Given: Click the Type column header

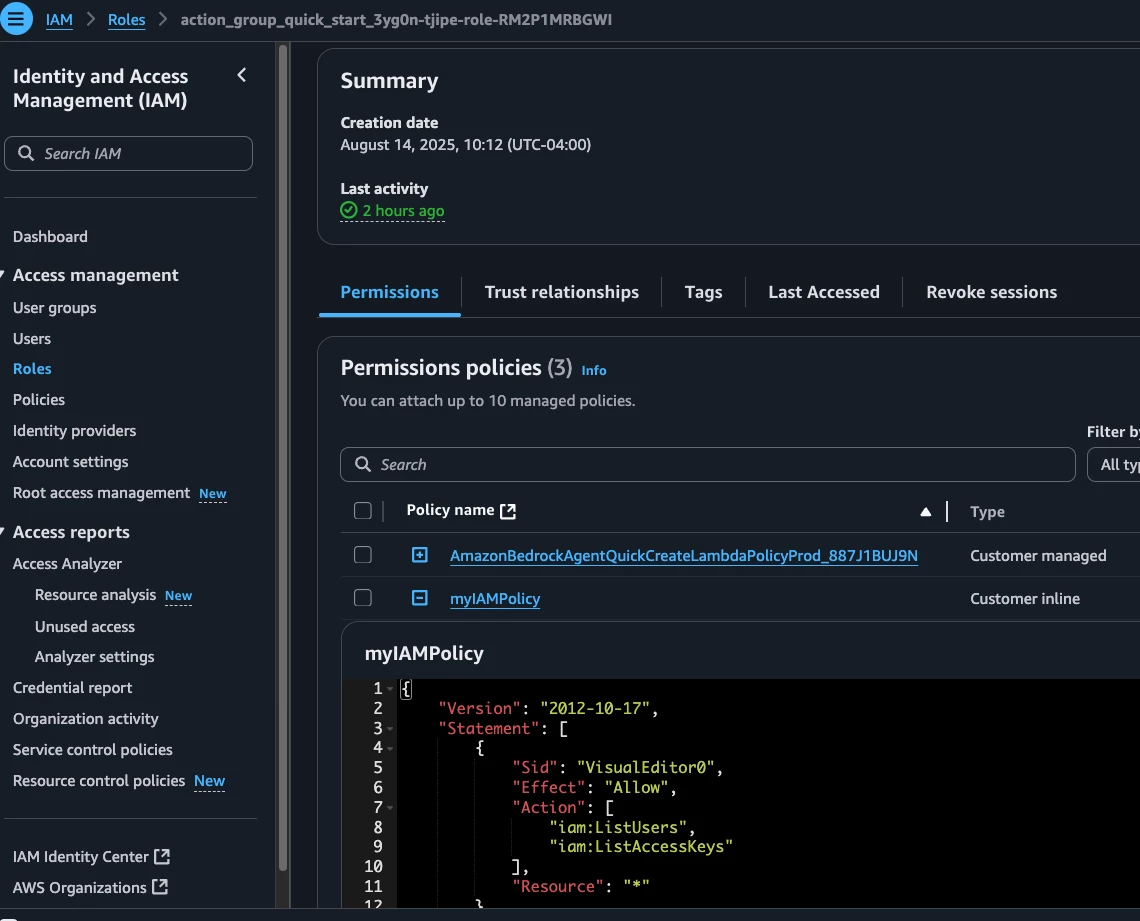Looking at the screenshot, I should (x=987, y=512).
